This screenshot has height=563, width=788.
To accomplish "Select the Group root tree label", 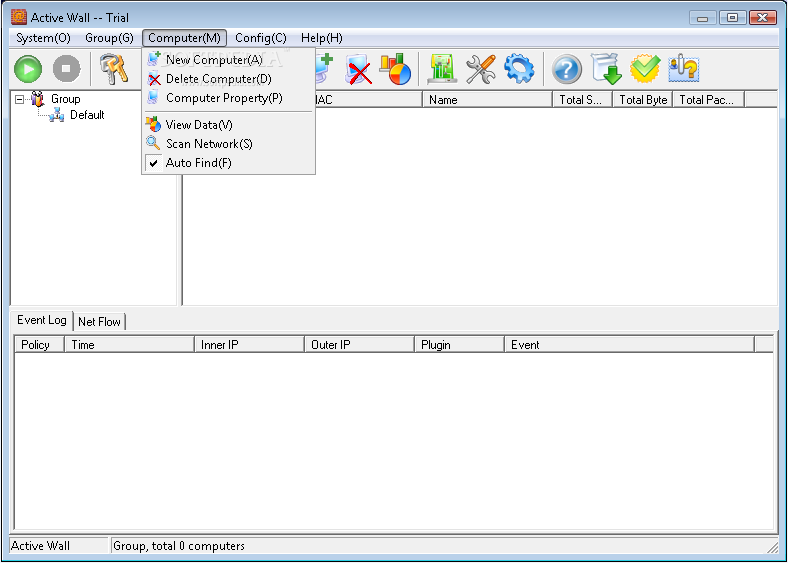I will coord(65,99).
